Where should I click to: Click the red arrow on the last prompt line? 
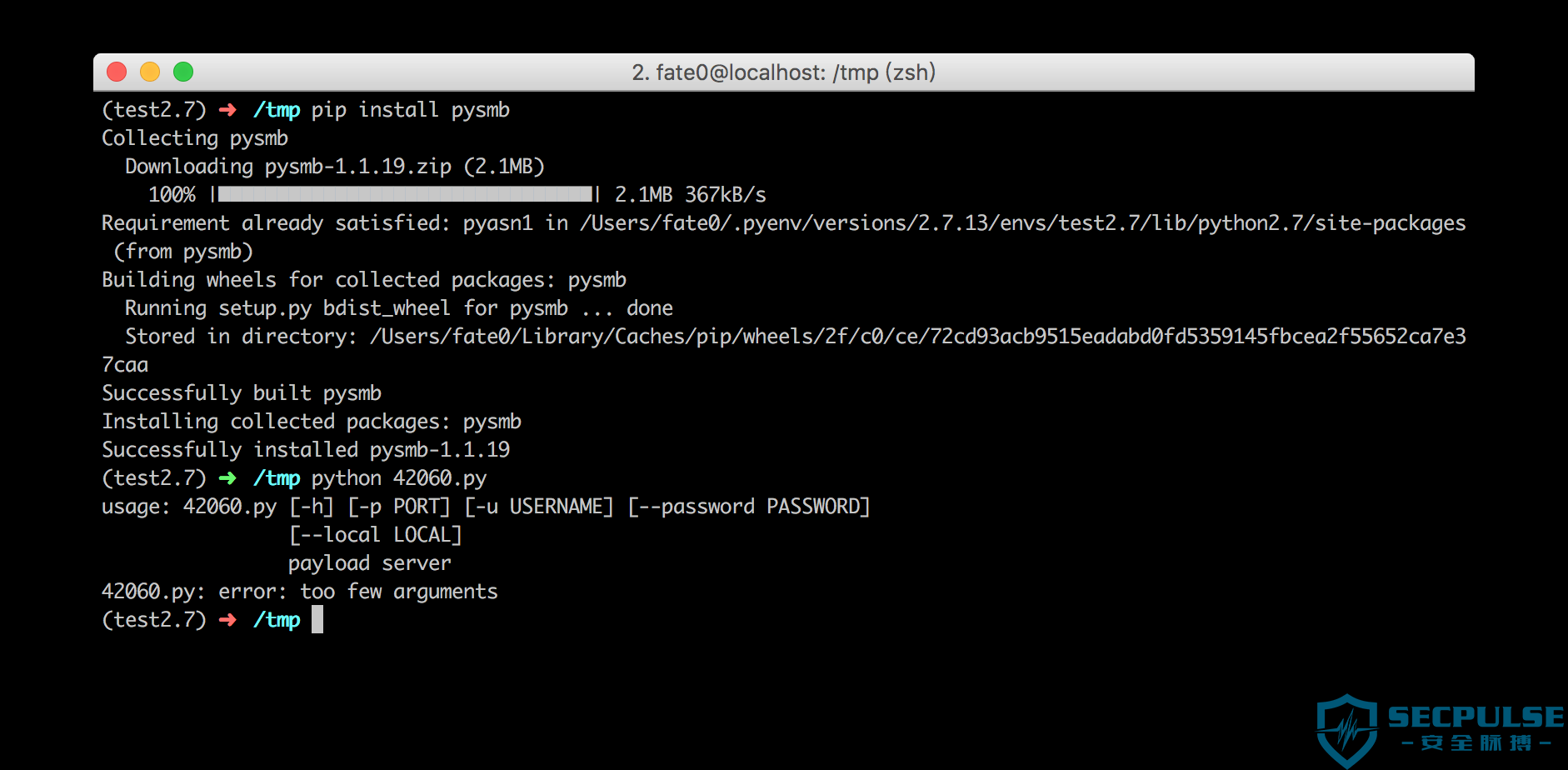click(227, 620)
